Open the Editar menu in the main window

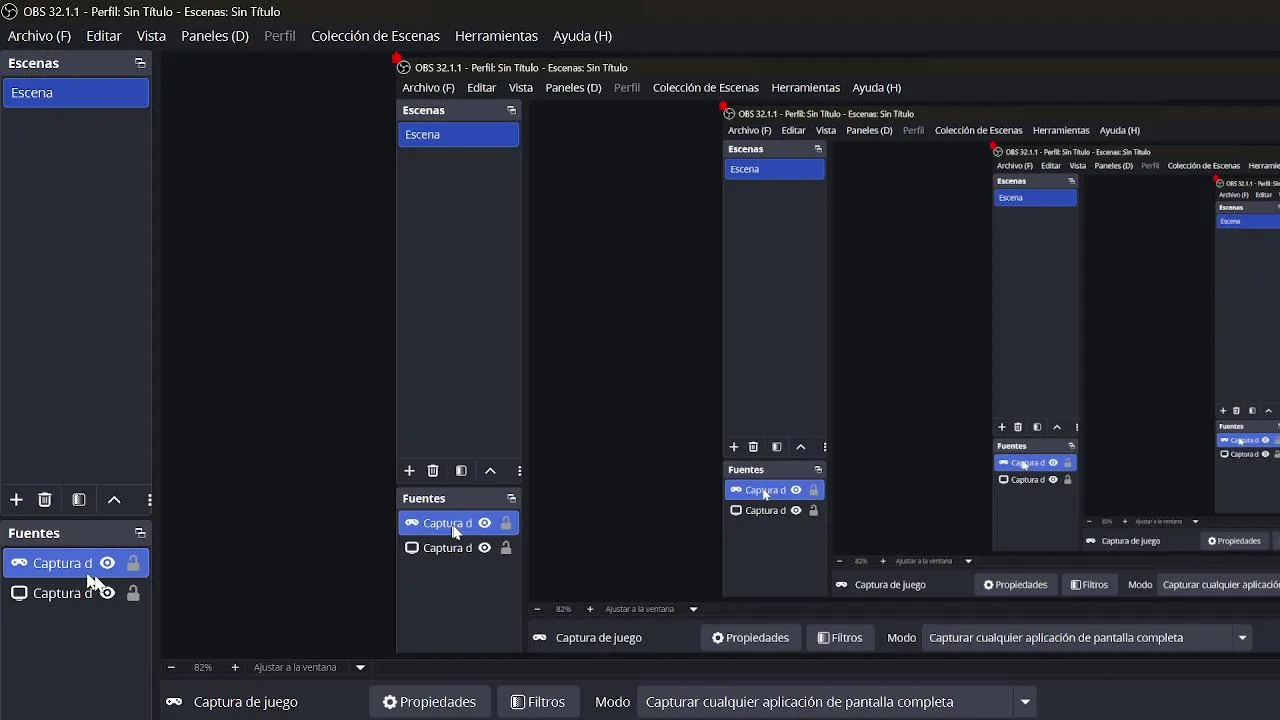click(104, 36)
